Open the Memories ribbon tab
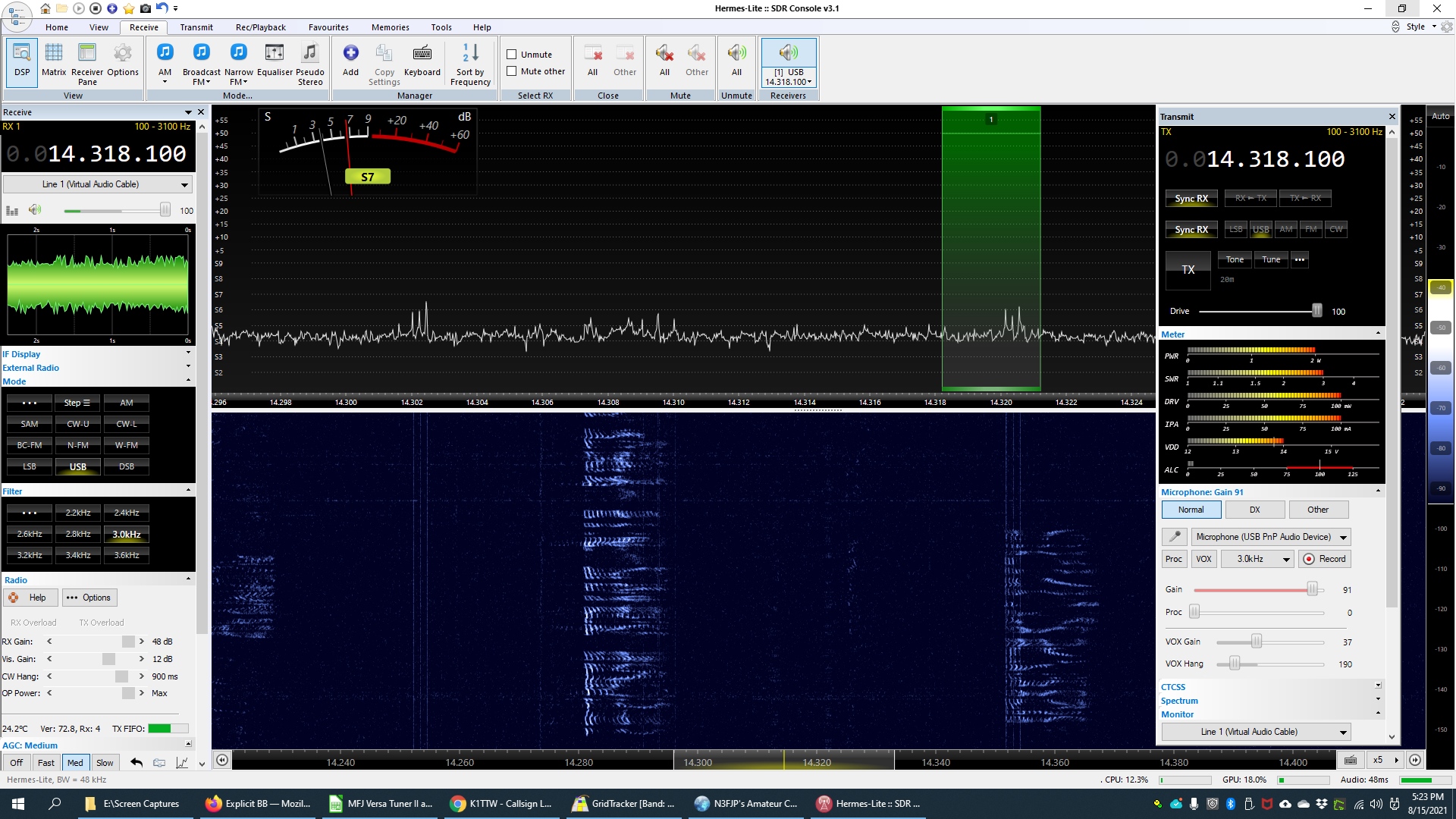 [390, 27]
